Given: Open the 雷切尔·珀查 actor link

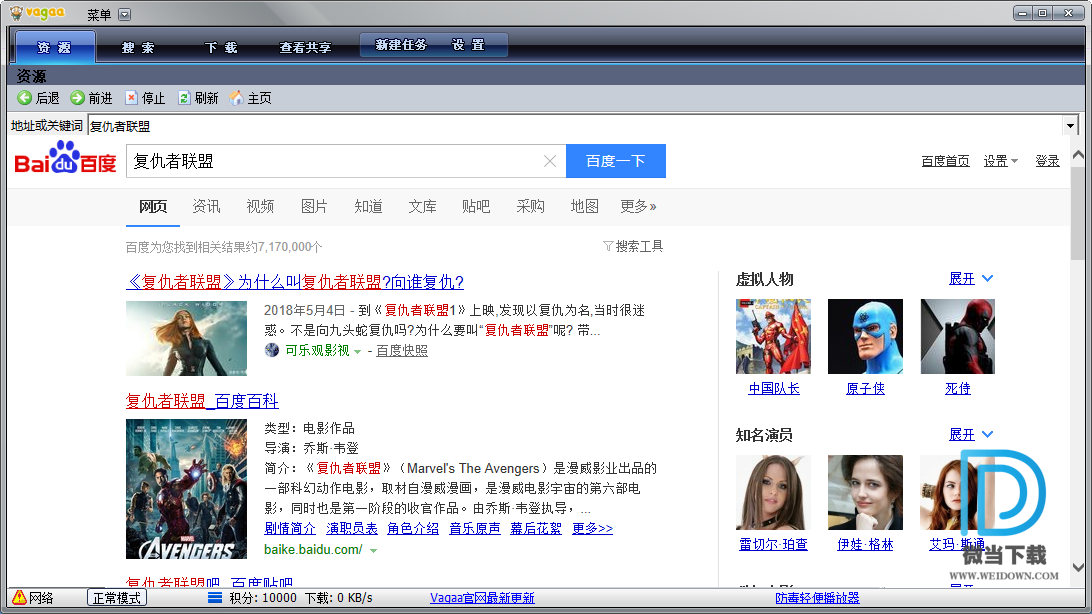Looking at the screenshot, I should [x=773, y=544].
